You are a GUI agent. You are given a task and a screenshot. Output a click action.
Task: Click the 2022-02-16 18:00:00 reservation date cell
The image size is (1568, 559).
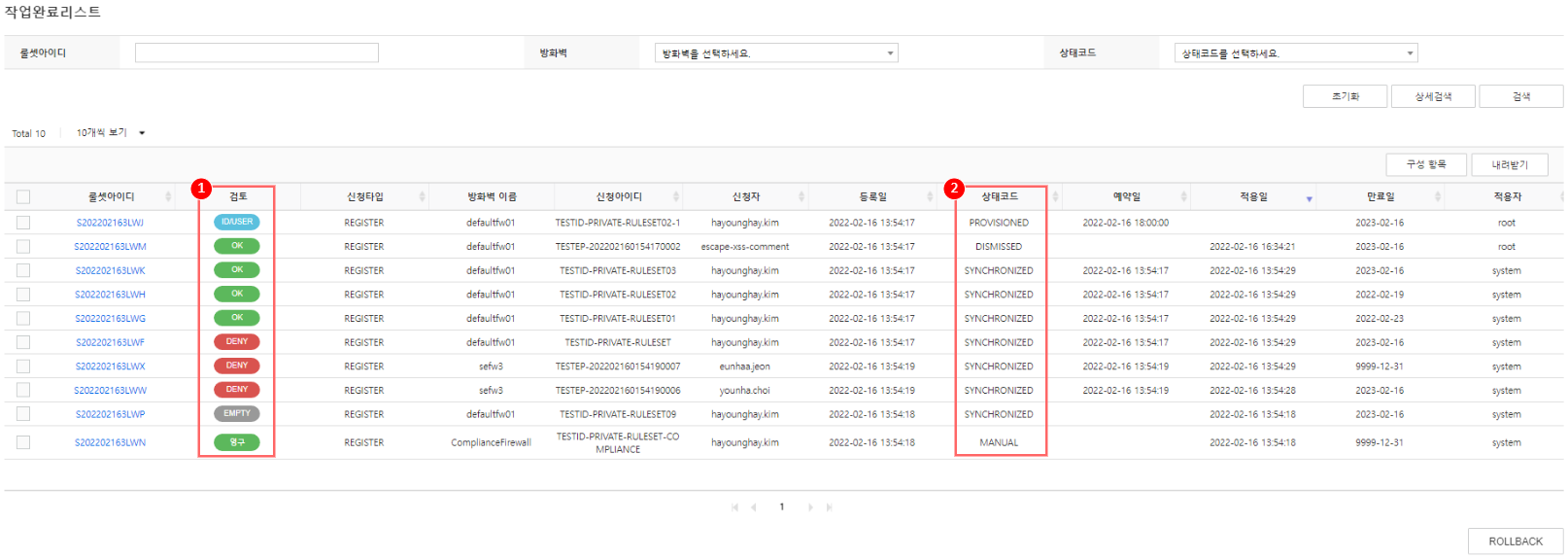pyautogui.click(x=1126, y=223)
